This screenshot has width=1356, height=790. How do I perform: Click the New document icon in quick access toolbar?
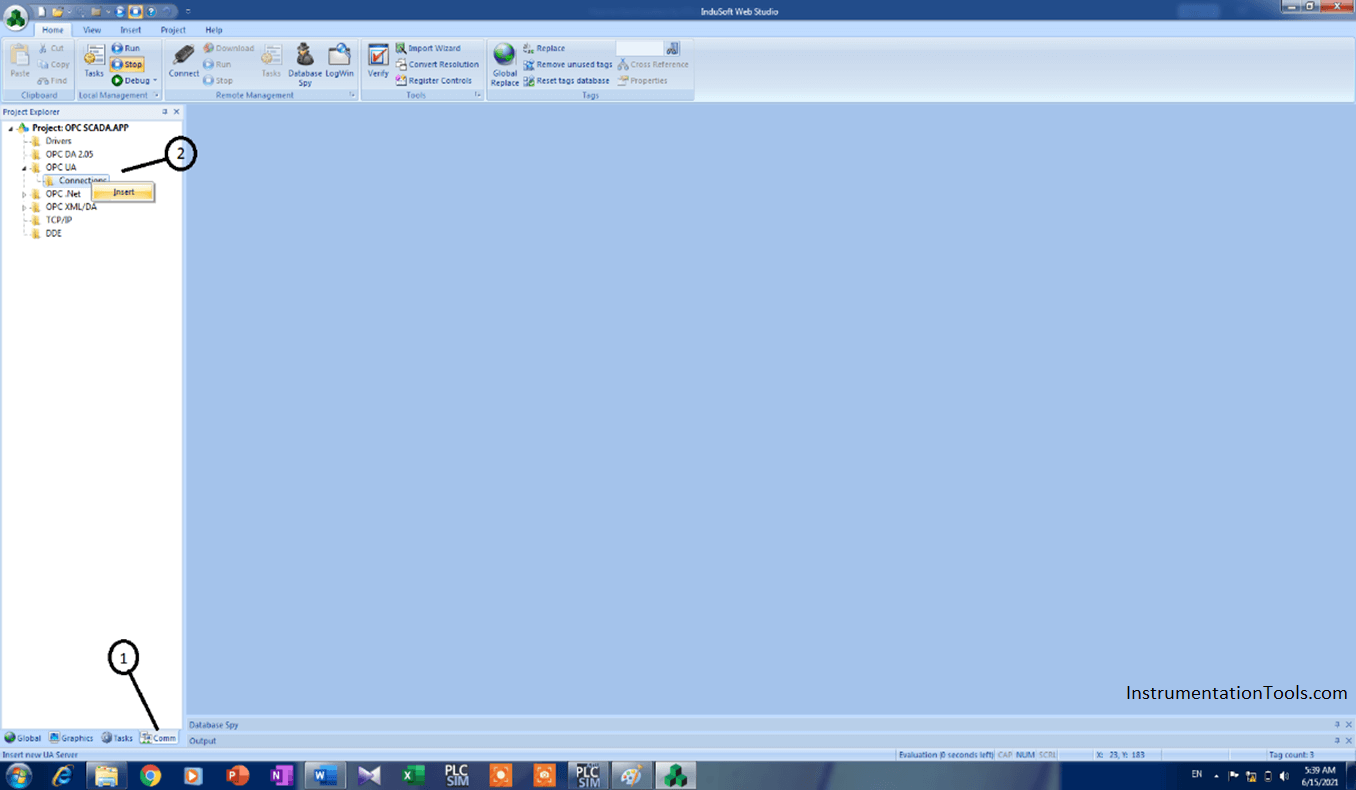click(x=42, y=11)
